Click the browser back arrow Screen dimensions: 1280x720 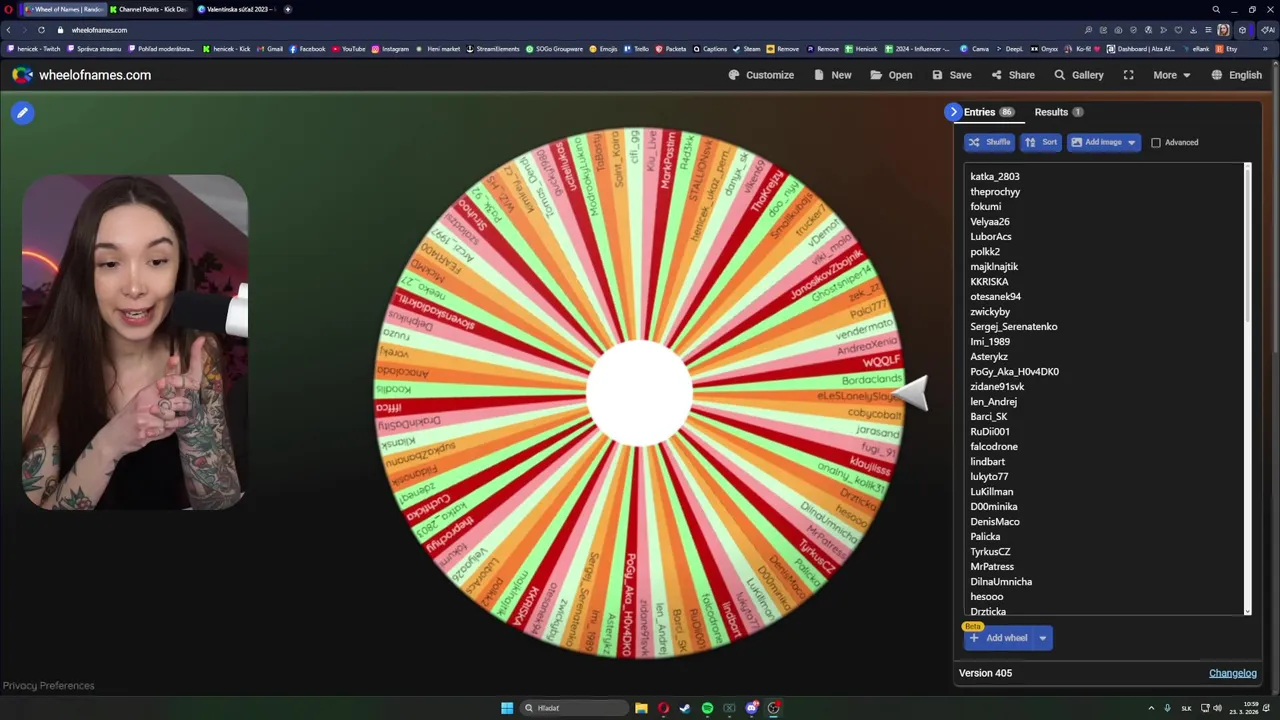click(9, 30)
